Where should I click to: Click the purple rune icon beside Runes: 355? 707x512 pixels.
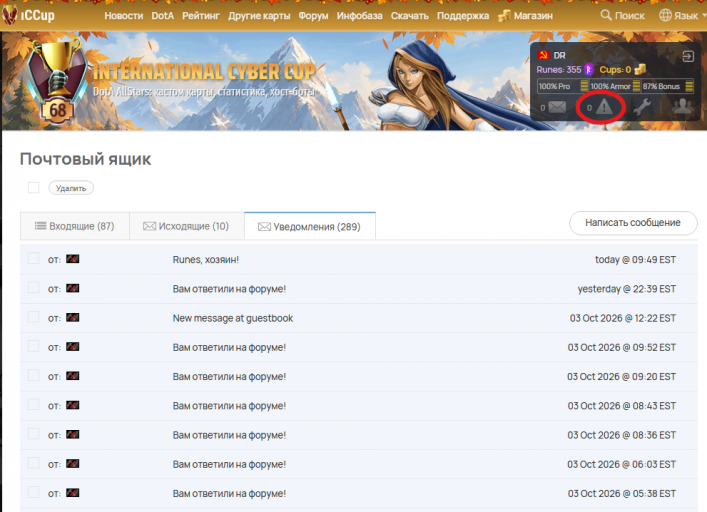click(x=588, y=69)
